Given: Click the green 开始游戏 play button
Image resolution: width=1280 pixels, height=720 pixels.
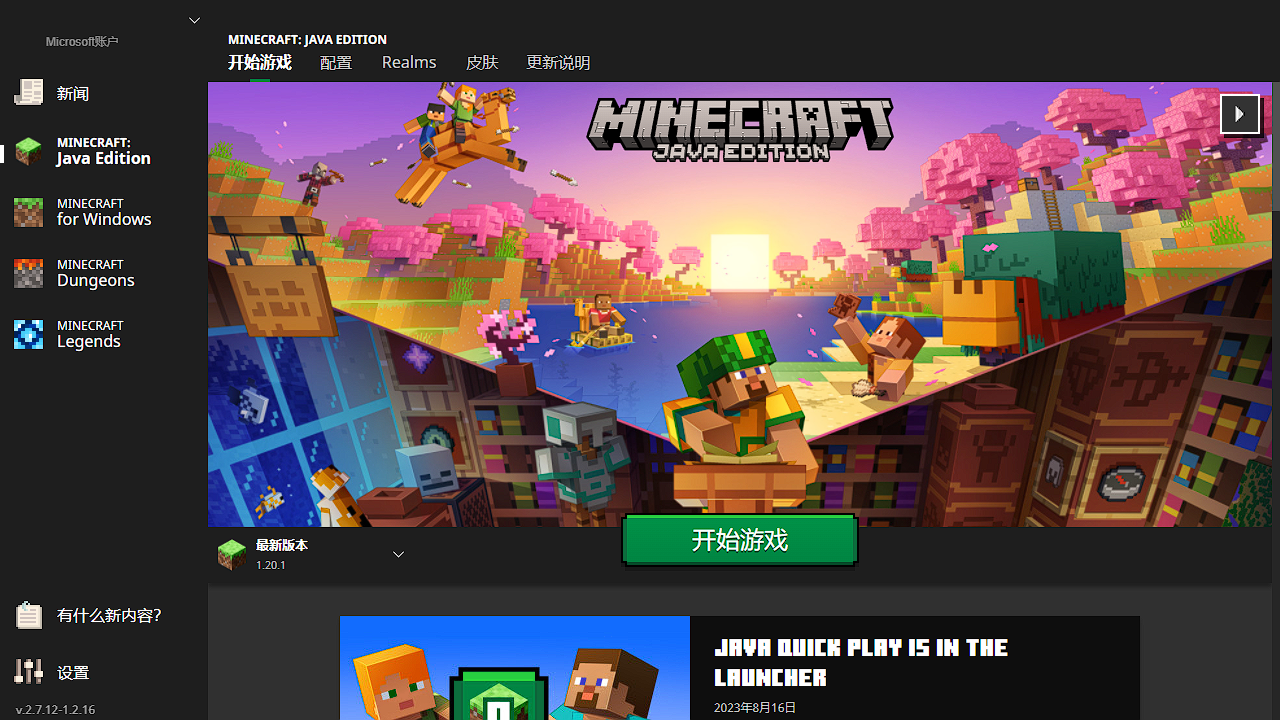Looking at the screenshot, I should pos(740,541).
